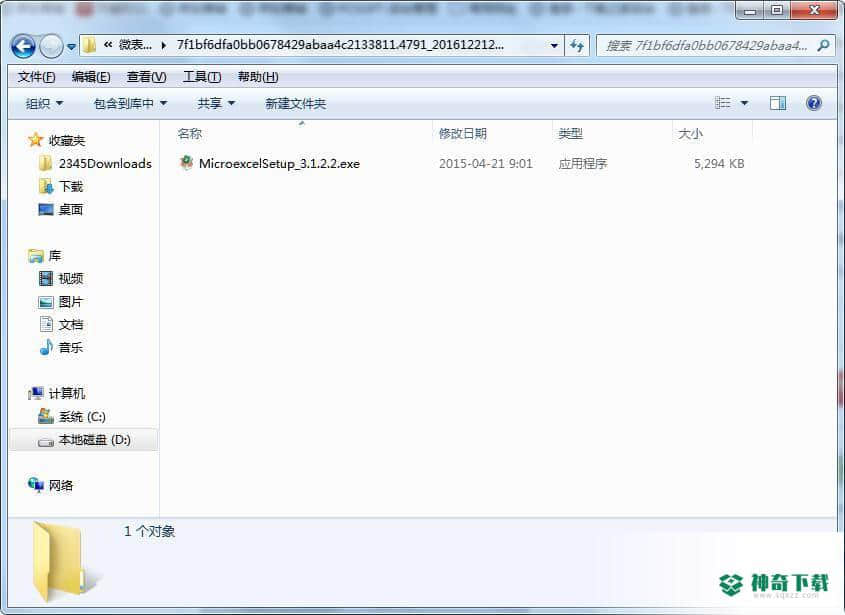
Task: Click the 微表... breadcrumb segment
Action: point(135,45)
